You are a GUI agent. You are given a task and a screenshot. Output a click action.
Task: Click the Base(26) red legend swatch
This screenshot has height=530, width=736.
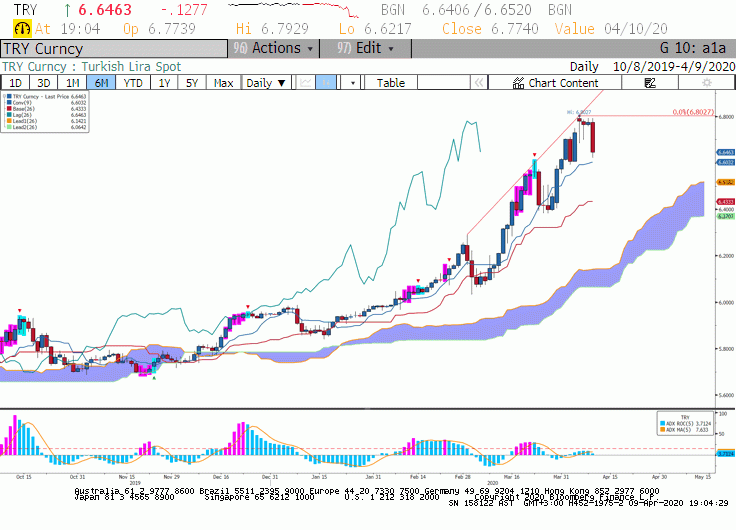point(9,109)
